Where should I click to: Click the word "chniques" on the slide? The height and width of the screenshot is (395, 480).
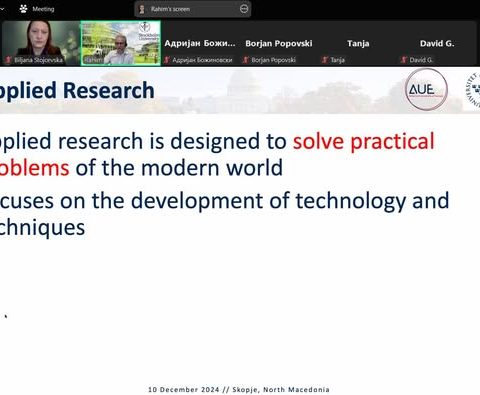click(42, 227)
